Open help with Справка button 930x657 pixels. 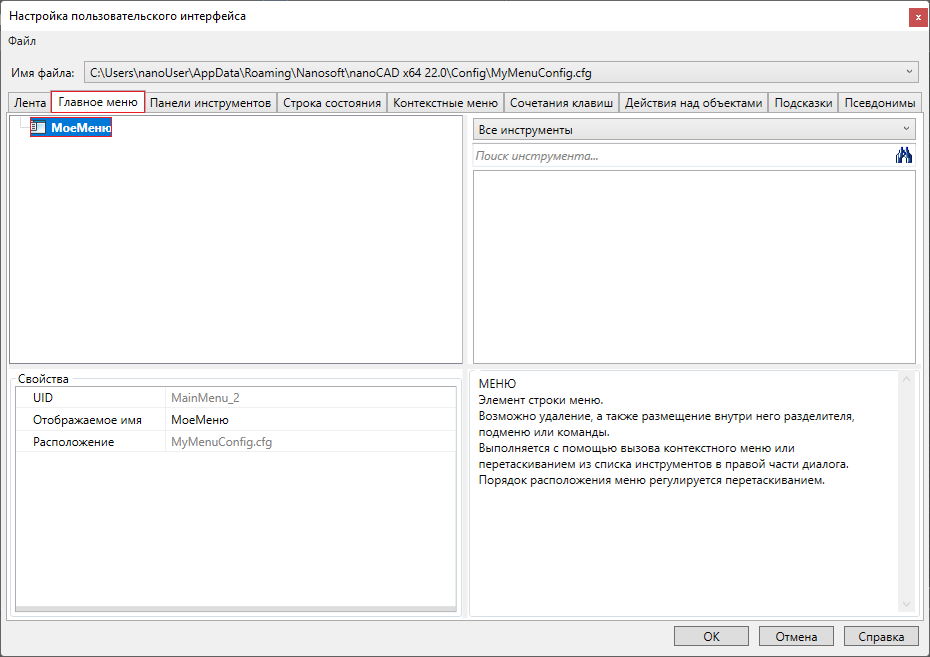click(x=881, y=636)
